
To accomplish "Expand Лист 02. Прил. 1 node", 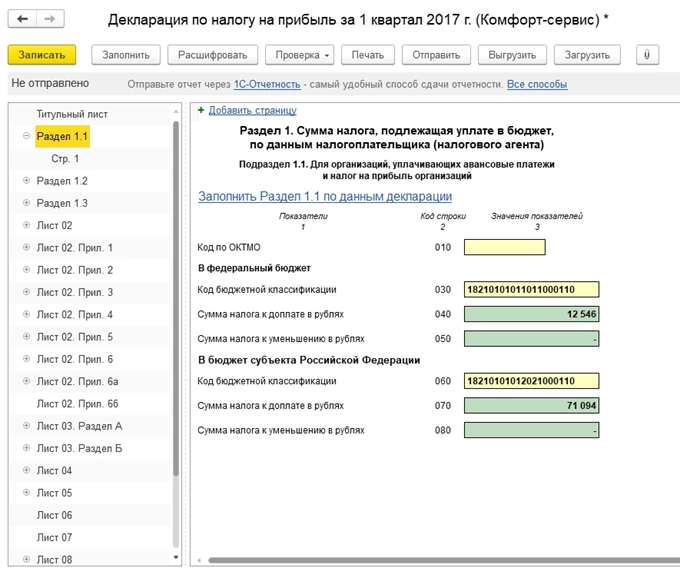I will [x=26, y=247].
